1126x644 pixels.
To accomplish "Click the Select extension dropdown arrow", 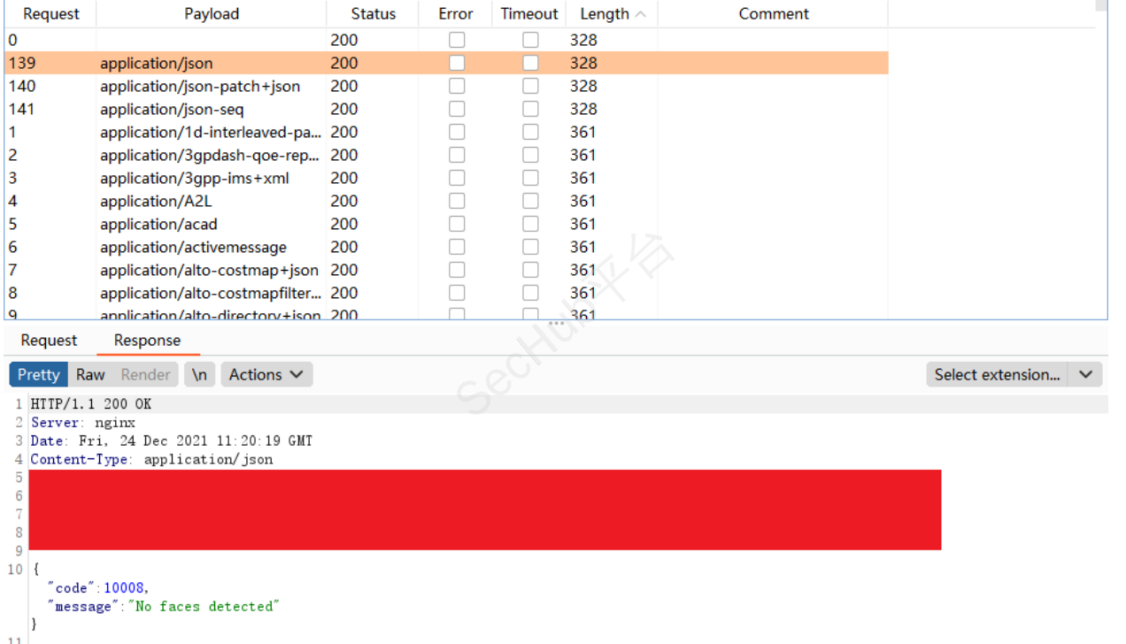I will (x=1086, y=375).
